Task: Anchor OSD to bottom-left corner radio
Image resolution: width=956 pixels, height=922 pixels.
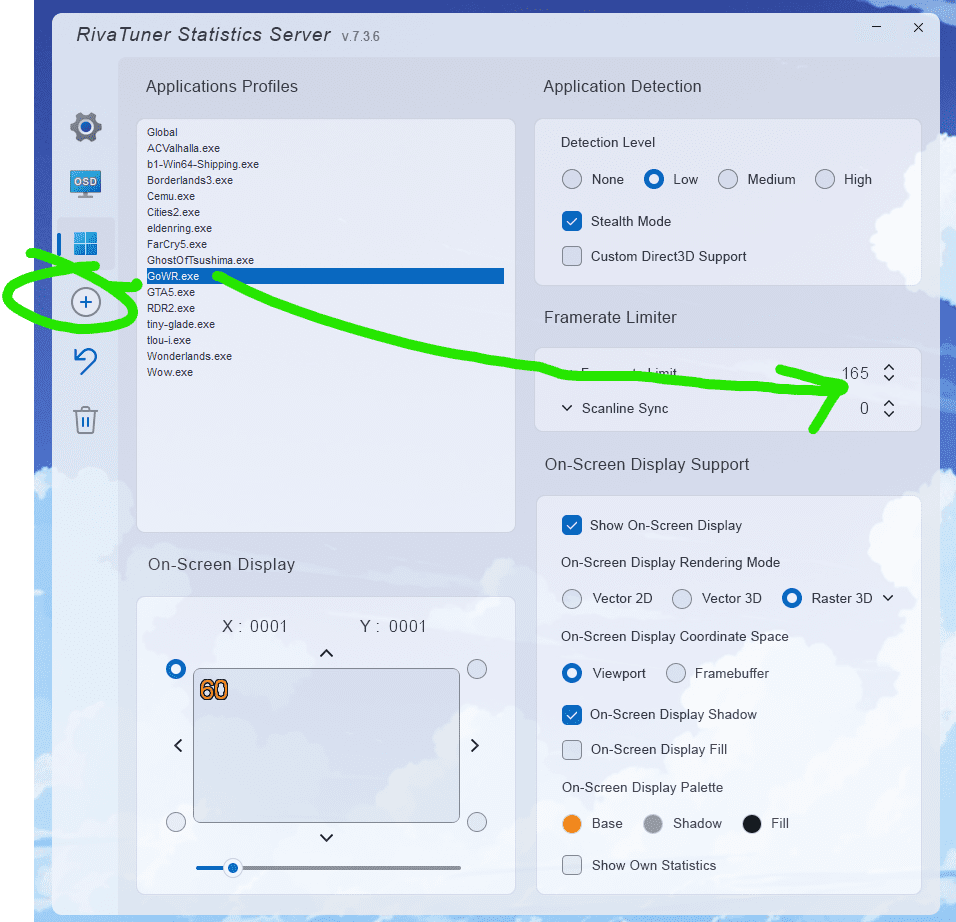Action: coord(176,822)
